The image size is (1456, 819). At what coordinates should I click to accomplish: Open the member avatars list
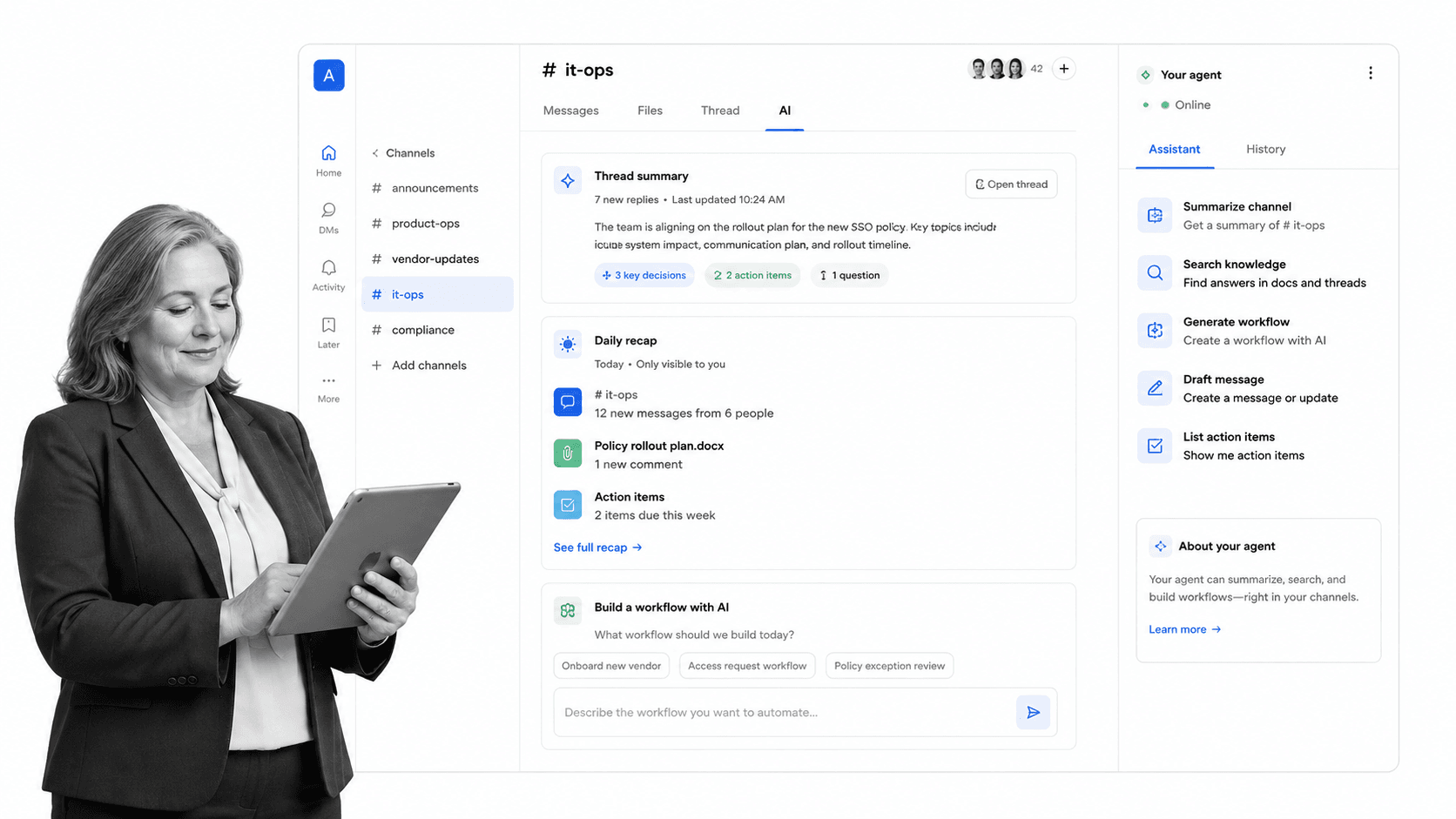(997, 69)
